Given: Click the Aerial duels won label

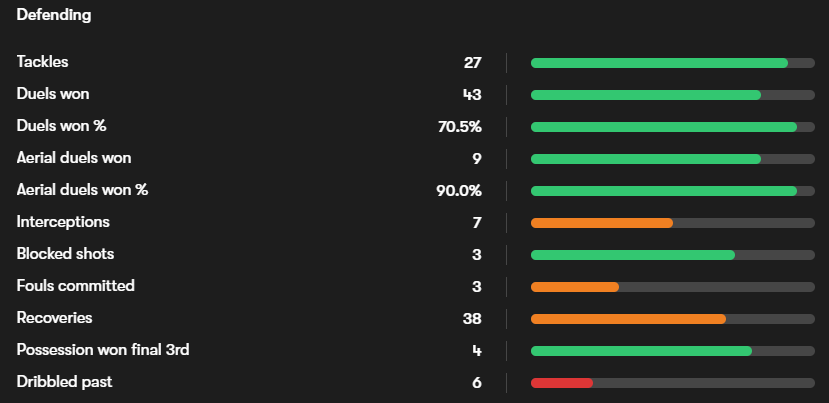Looking at the screenshot, I should (74, 158).
